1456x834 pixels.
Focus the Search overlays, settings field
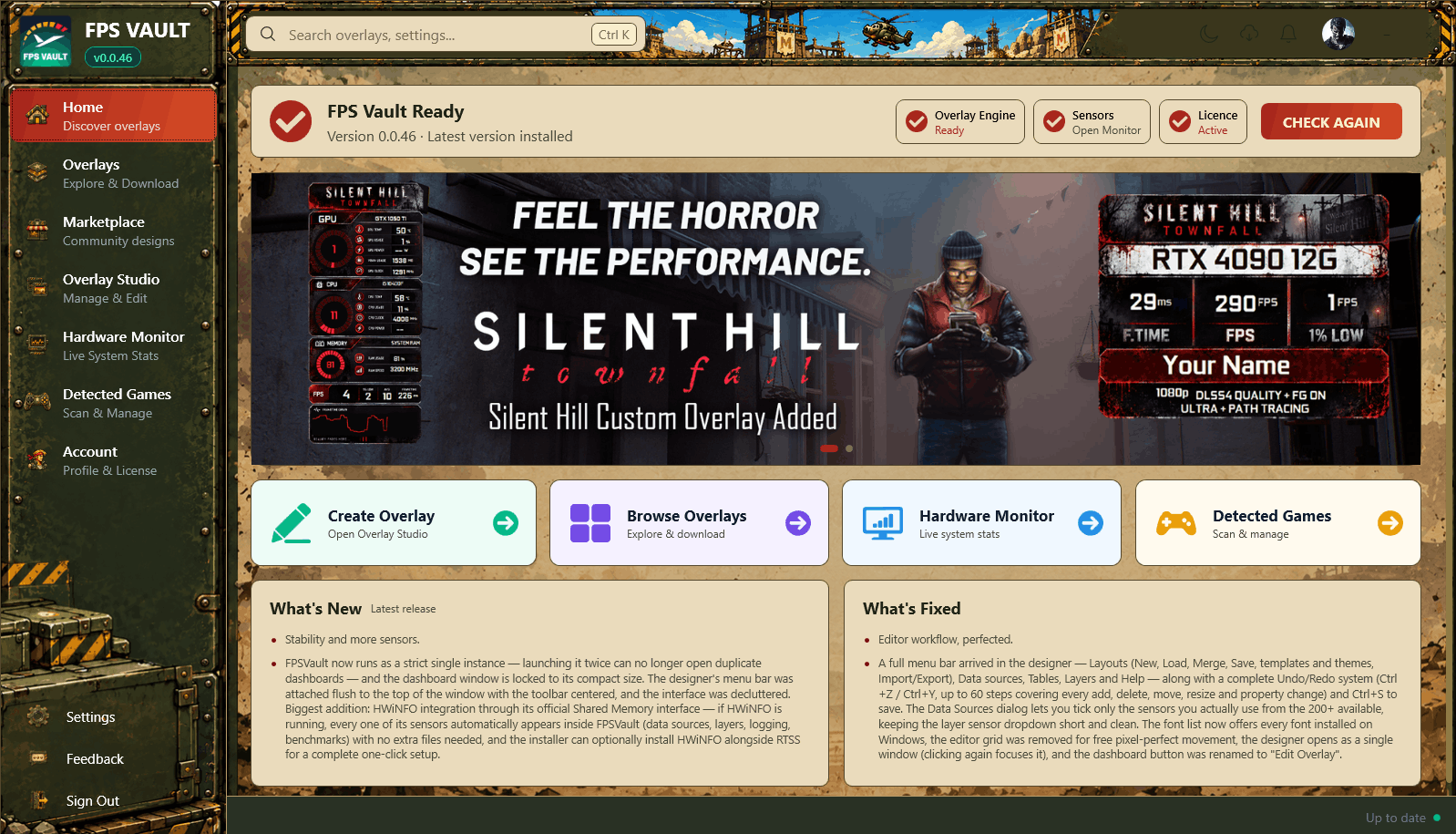[x=446, y=35]
